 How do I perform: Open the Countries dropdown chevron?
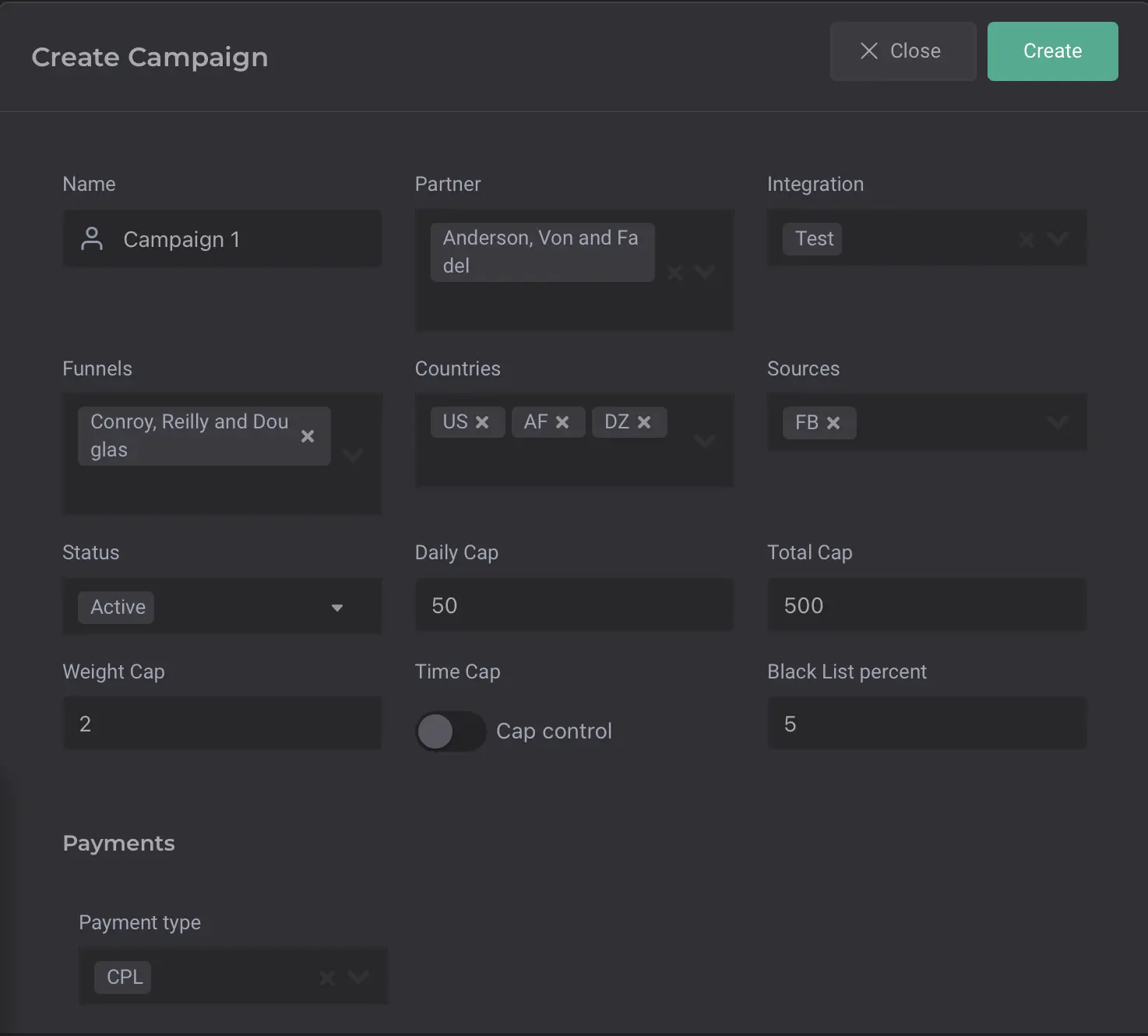tap(705, 442)
